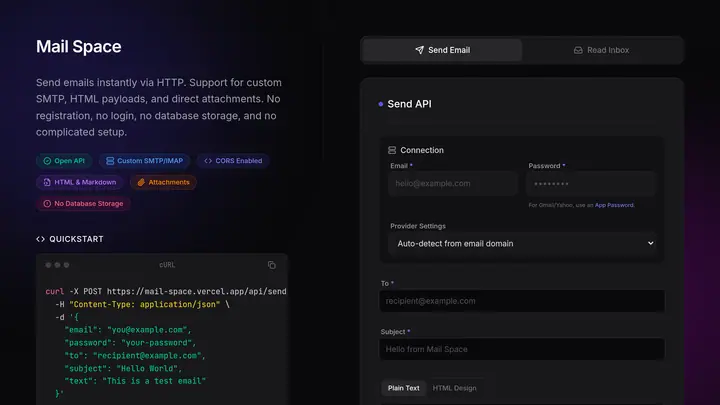The image size is (720, 405).
Task: Click the Quickstart code brackets icon
Action: (x=40, y=239)
